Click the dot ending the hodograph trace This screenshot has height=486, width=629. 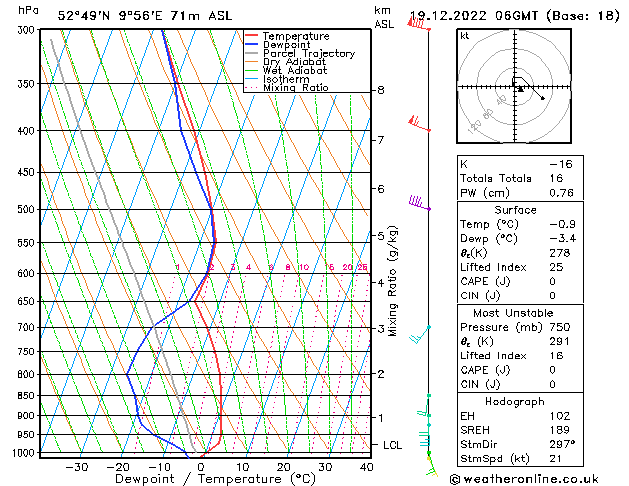(x=543, y=98)
